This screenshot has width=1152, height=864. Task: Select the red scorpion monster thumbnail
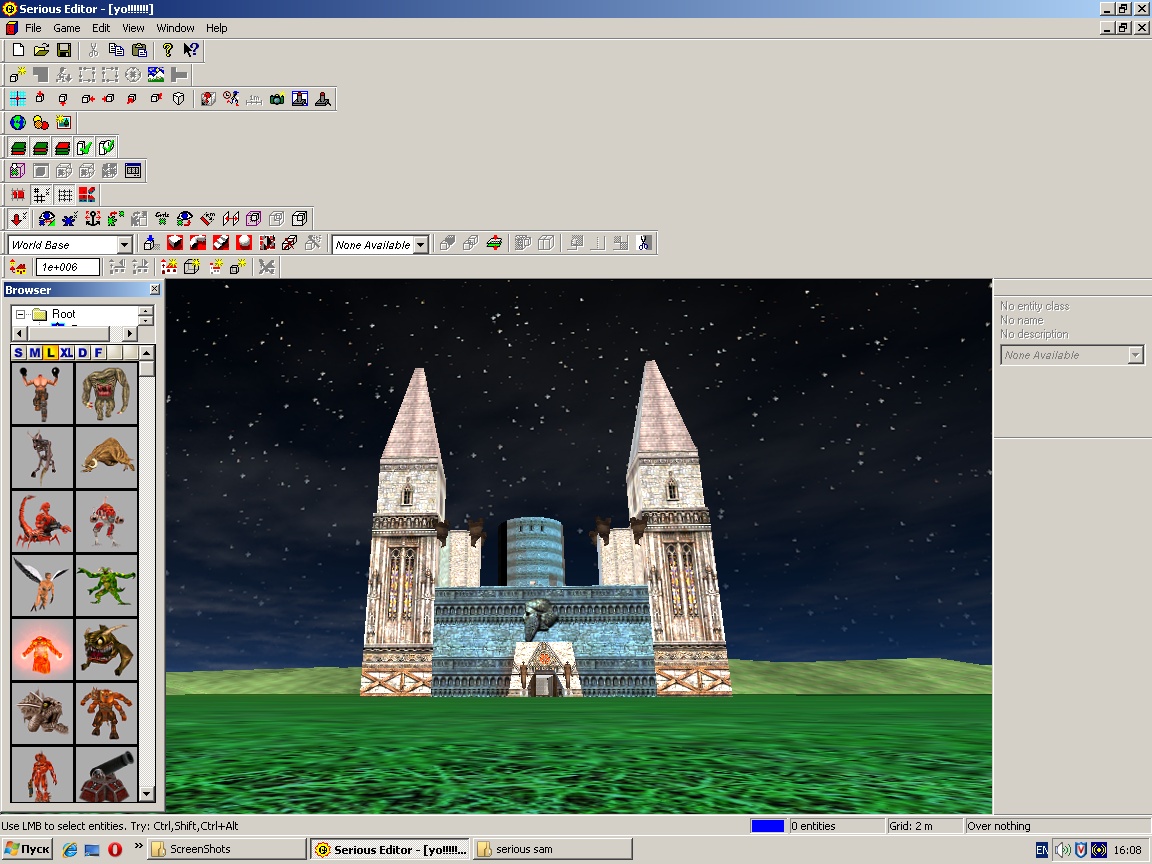click(43, 522)
